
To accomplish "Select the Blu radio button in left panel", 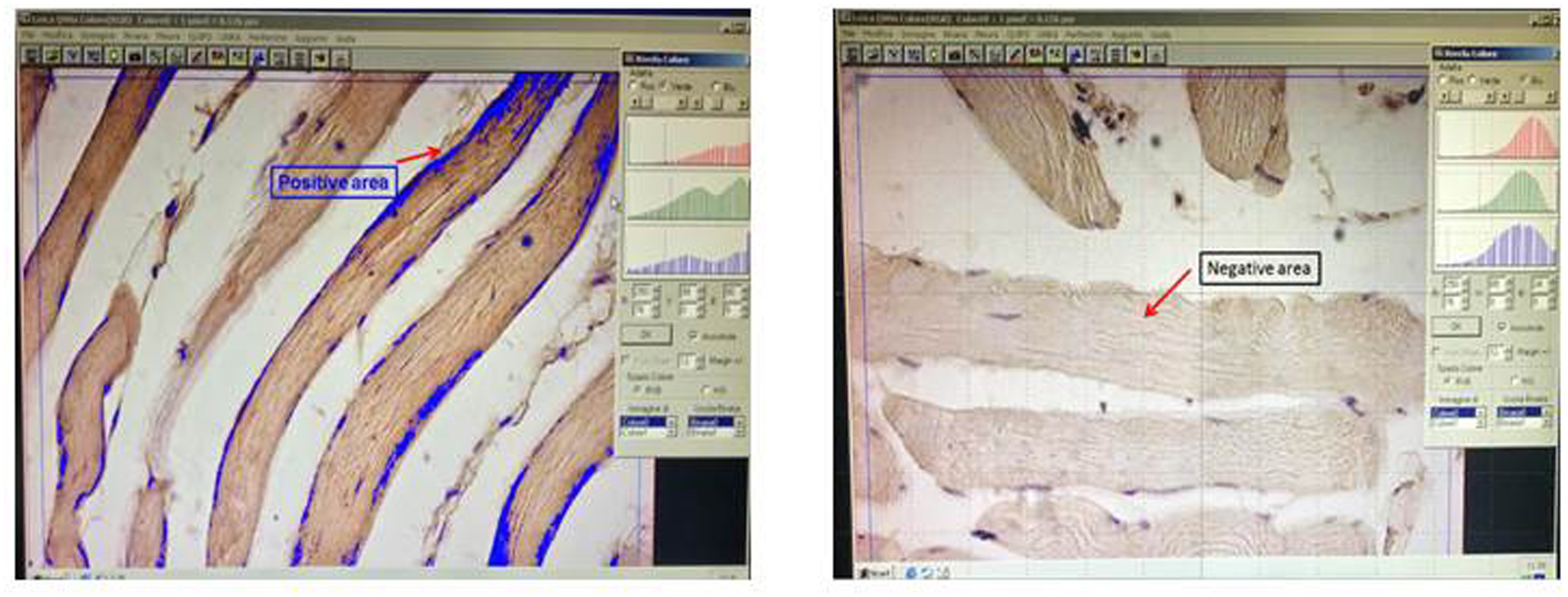I will (x=717, y=87).
